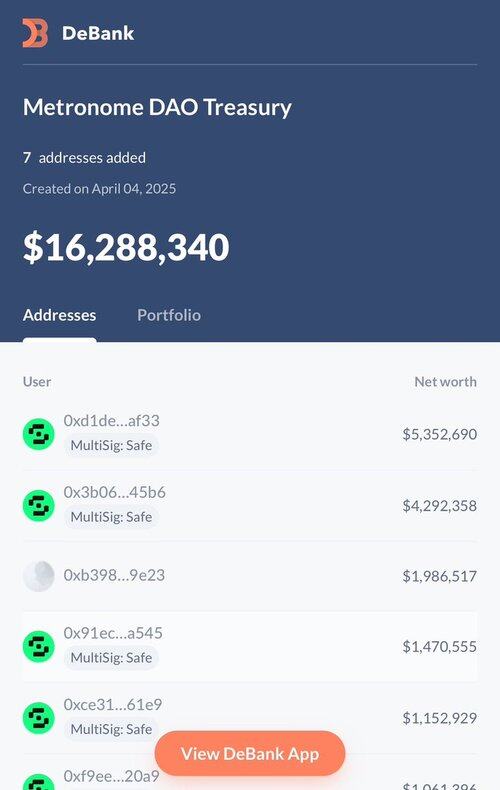Select the $1,152,929 net worth value
This screenshot has width=500, height=790.
point(440,718)
